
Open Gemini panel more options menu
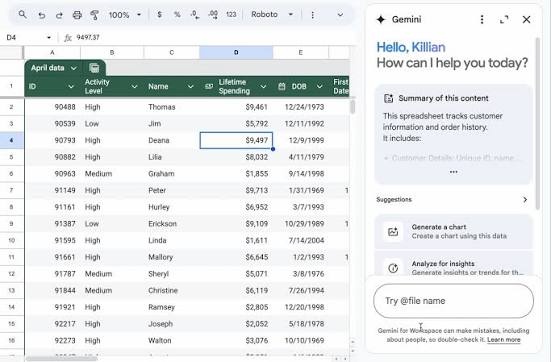point(482,19)
